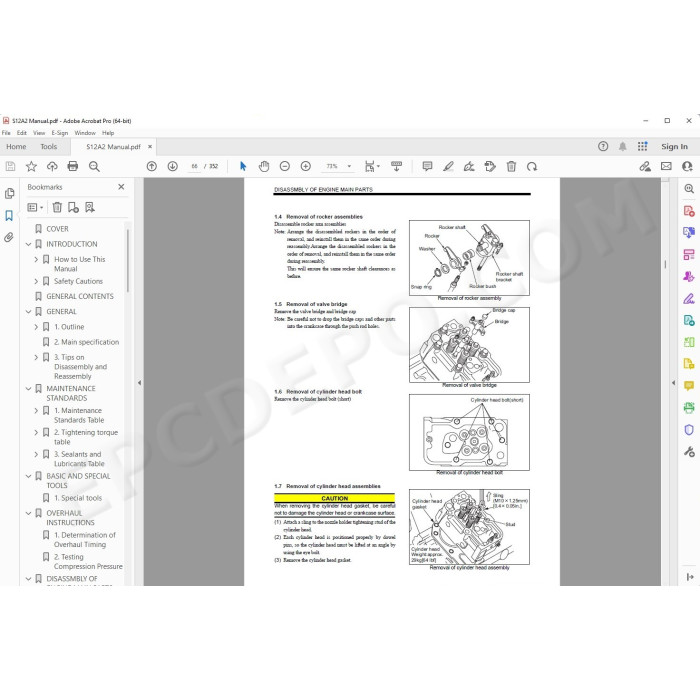Zoom out with minus button
This screenshot has width=700, height=700.
[x=285, y=167]
